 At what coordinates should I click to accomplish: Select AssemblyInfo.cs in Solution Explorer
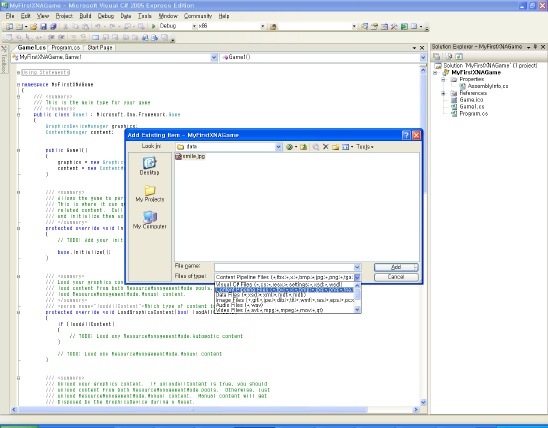click(x=484, y=86)
